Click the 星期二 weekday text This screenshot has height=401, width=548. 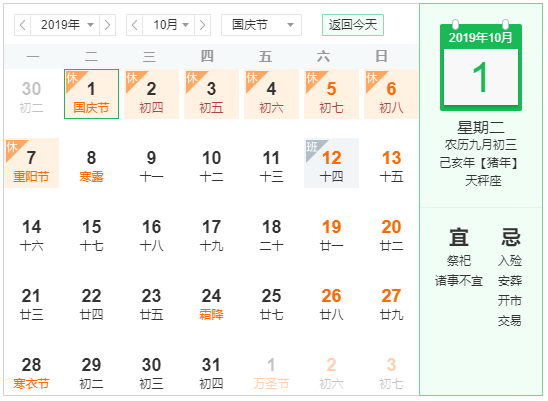pyautogui.click(x=481, y=127)
